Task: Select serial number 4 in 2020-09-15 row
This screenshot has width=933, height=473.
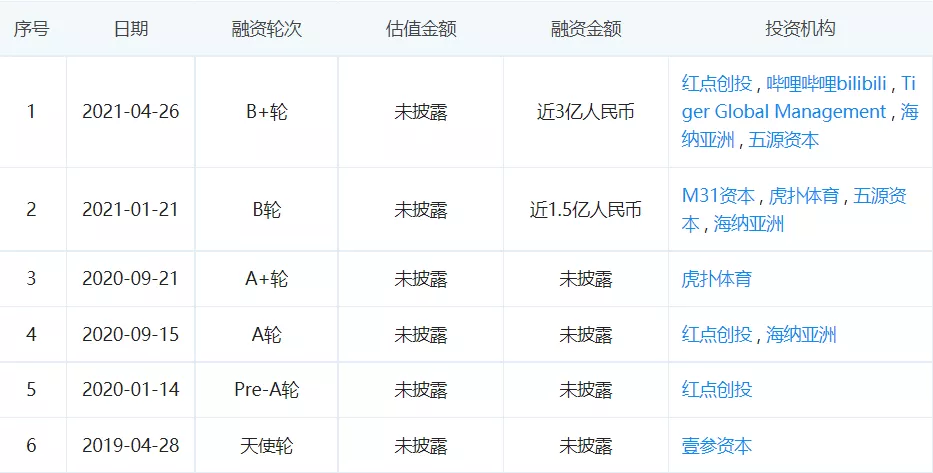Action: point(31,334)
